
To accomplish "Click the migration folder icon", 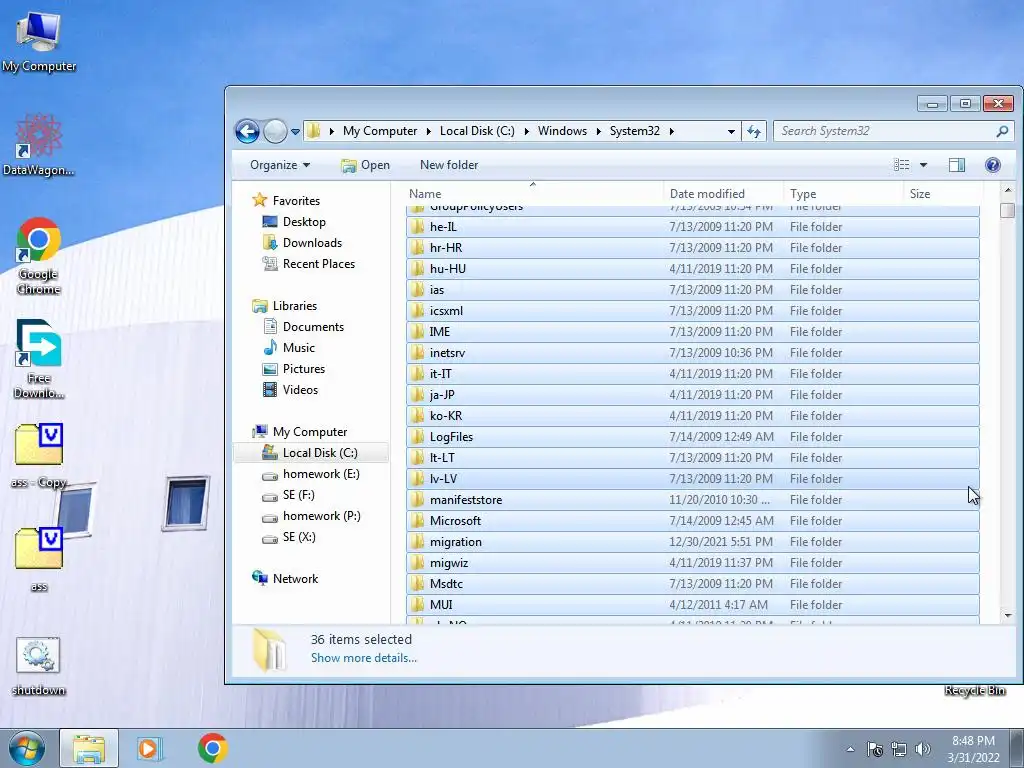I will tap(417, 541).
